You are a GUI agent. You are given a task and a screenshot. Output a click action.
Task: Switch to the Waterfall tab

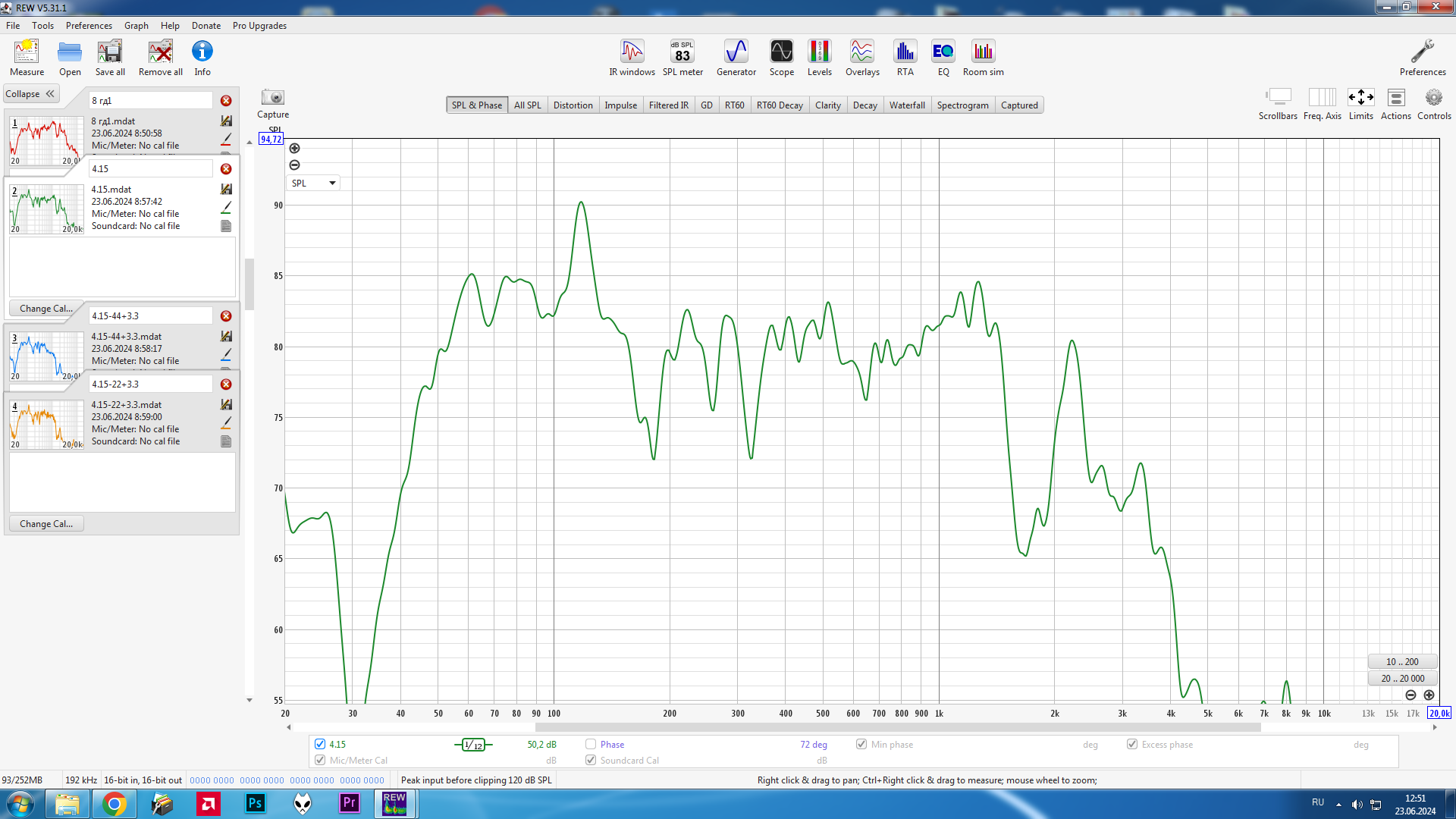coord(906,105)
